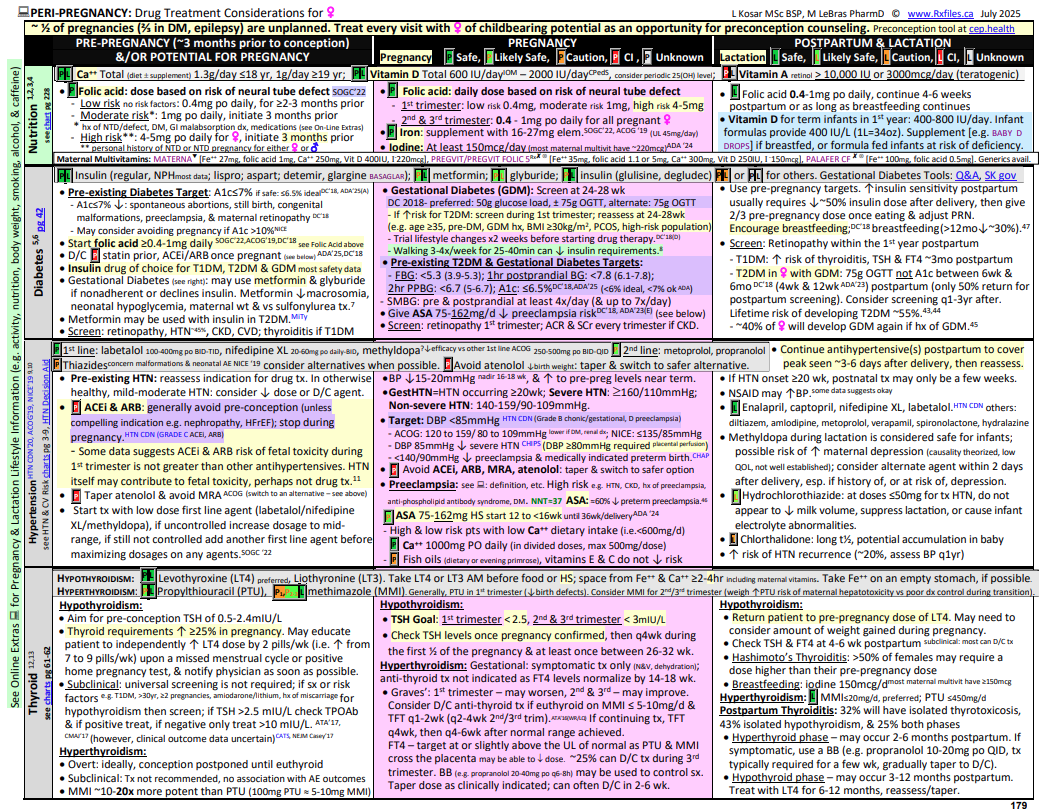Click the red icon before 'Taper atenolol & avoid MRA'
The image size is (1040, 809).
point(76,495)
